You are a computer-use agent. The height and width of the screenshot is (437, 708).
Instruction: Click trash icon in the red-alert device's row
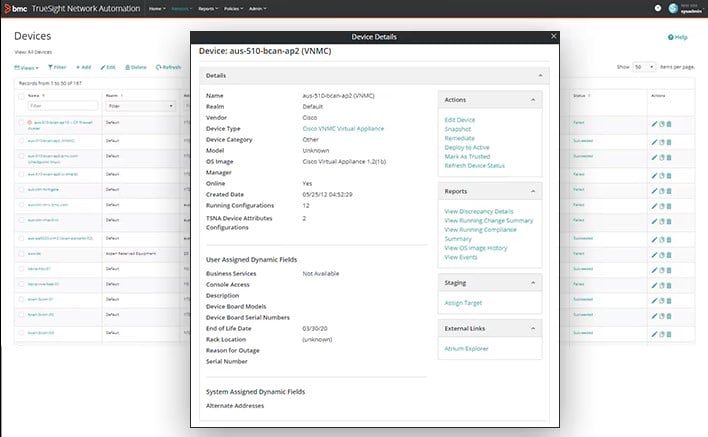(x=669, y=124)
